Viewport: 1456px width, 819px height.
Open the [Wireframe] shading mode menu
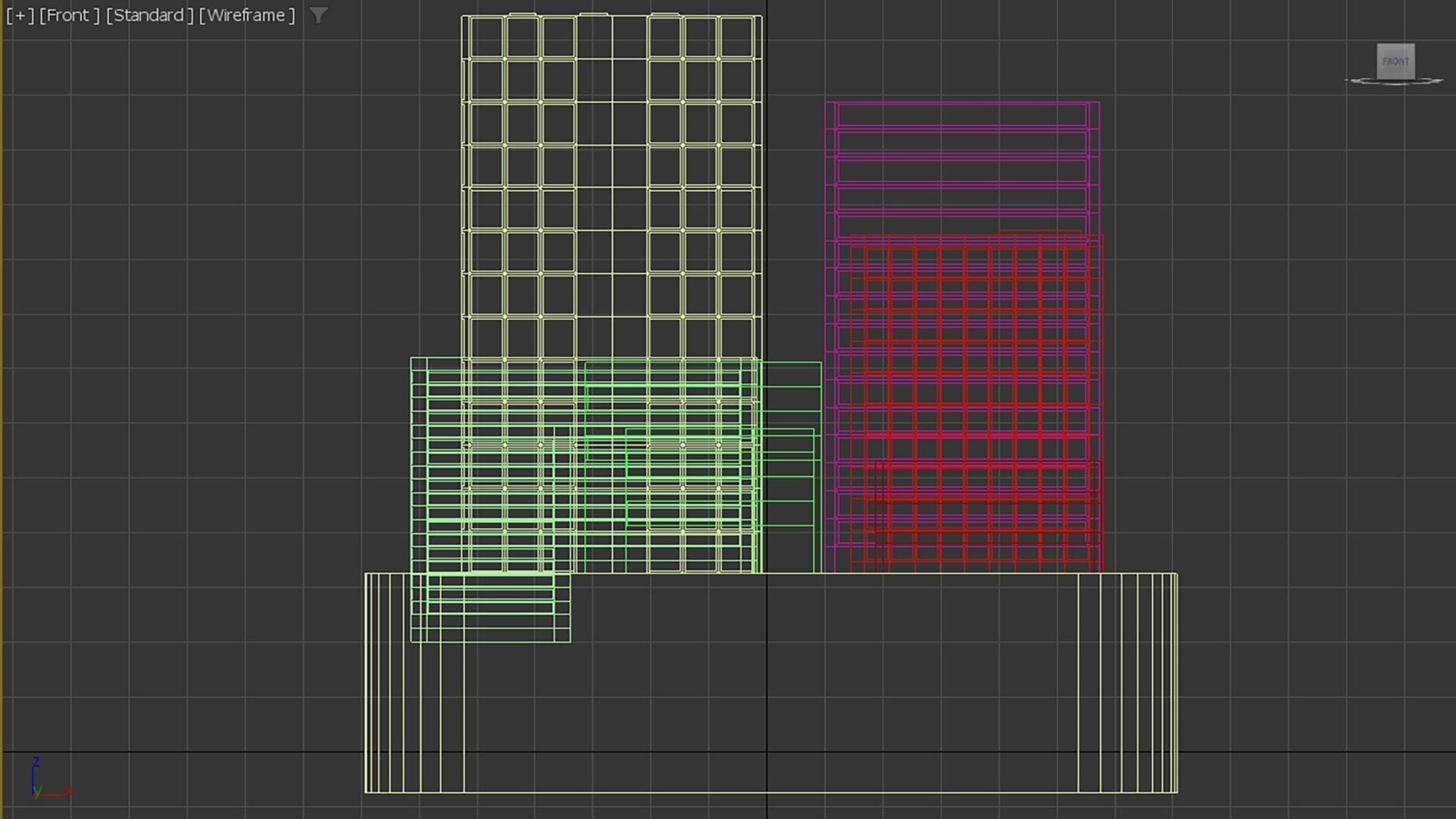click(247, 15)
